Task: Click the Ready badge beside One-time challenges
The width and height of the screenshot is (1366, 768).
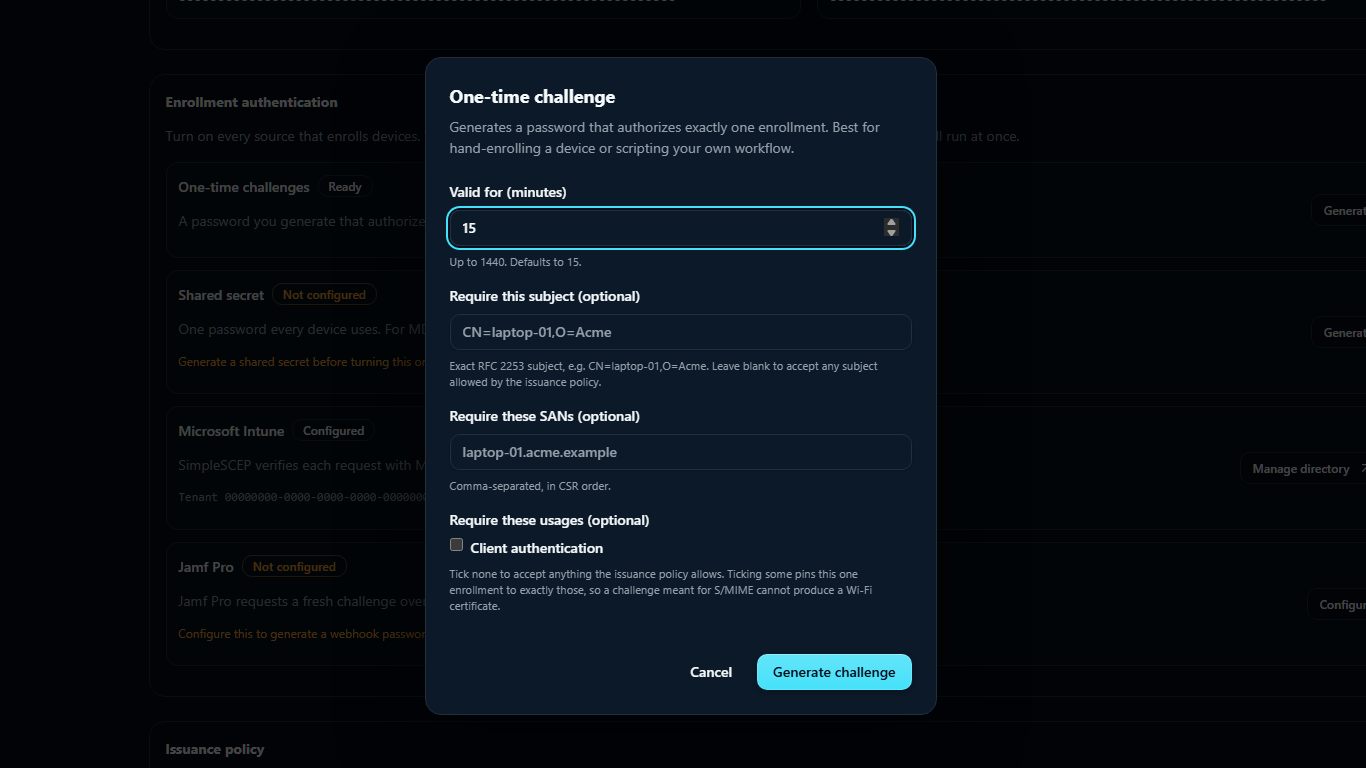Action: [345, 187]
